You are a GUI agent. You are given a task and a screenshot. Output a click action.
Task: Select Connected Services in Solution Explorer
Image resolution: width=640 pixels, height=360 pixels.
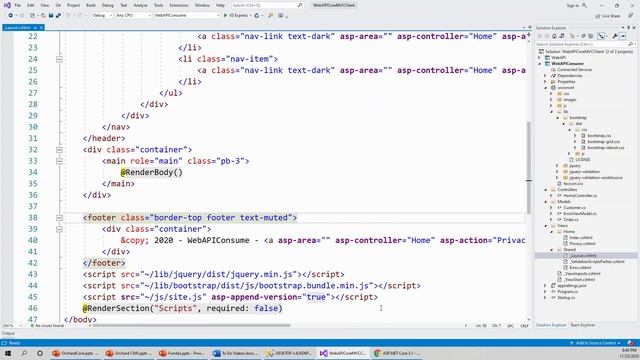[x=574, y=70]
